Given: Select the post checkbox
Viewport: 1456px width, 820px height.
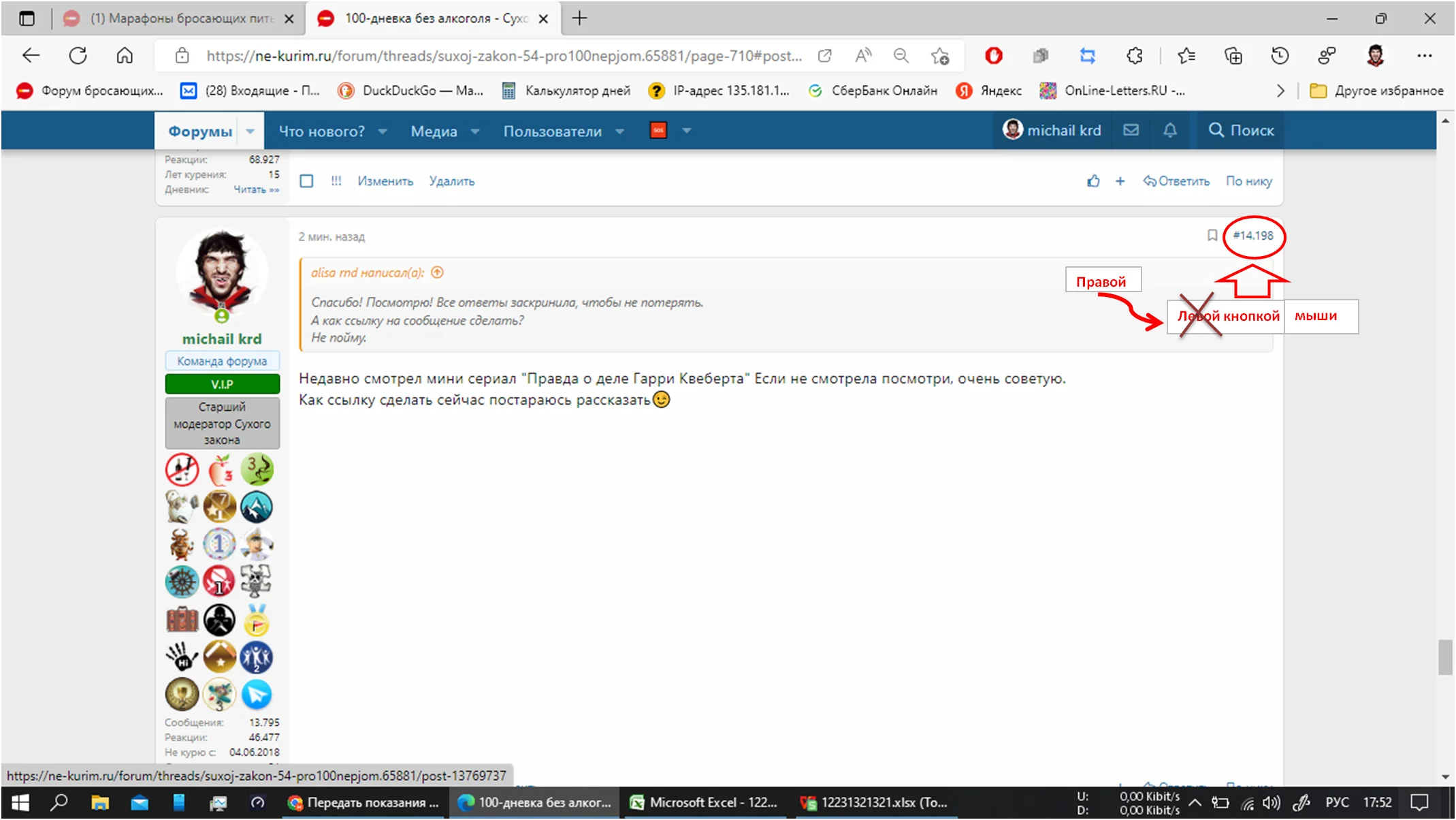Looking at the screenshot, I should 306,181.
